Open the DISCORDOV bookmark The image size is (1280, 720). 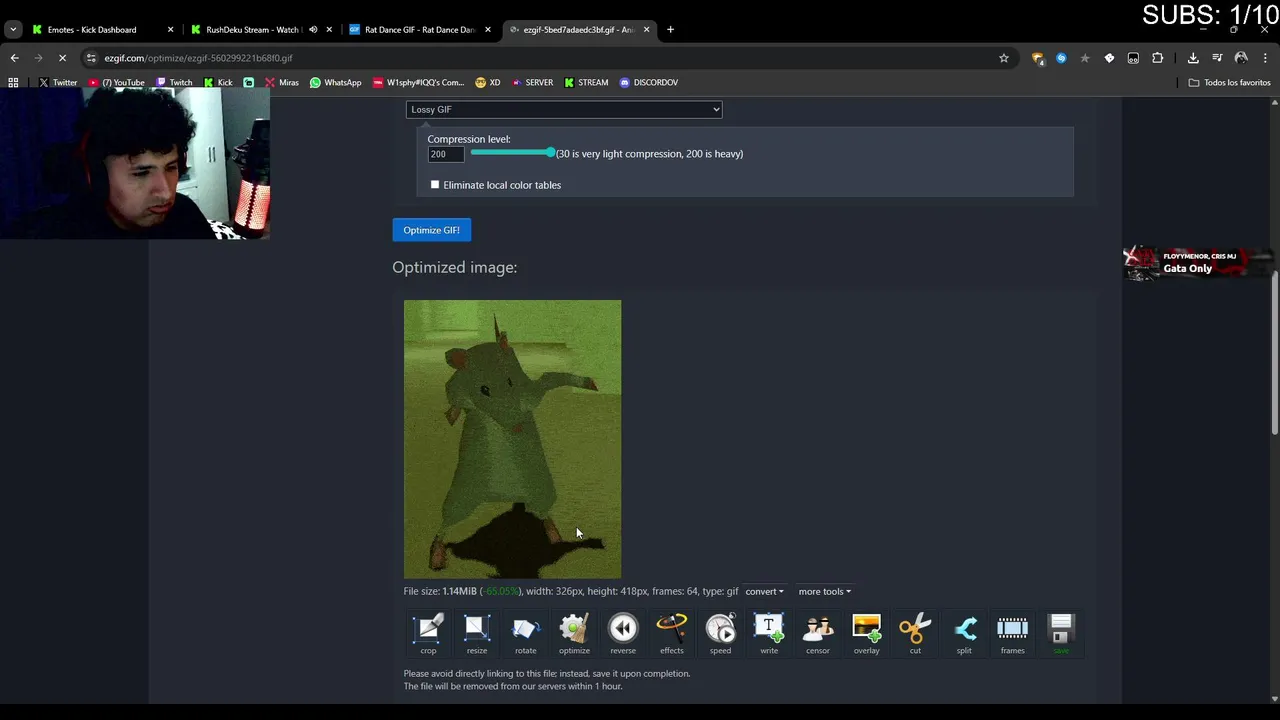[648, 83]
